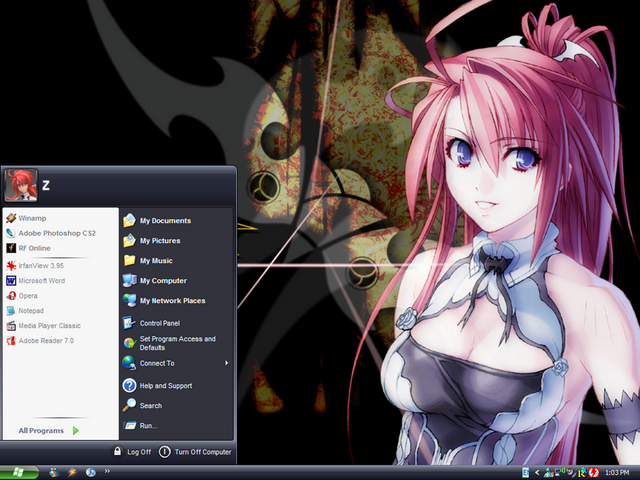Image resolution: width=640 pixels, height=480 pixels.
Task: Click the red flash tray icon
Action: (x=593, y=473)
